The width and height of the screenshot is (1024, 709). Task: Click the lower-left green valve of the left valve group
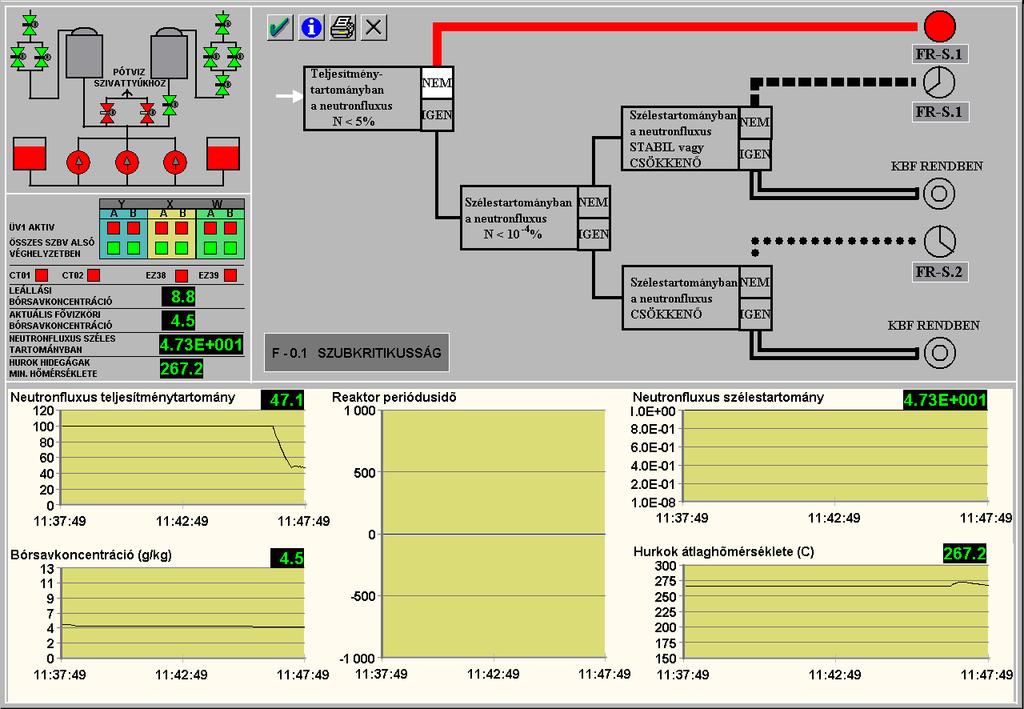pyautogui.click(x=18, y=57)
